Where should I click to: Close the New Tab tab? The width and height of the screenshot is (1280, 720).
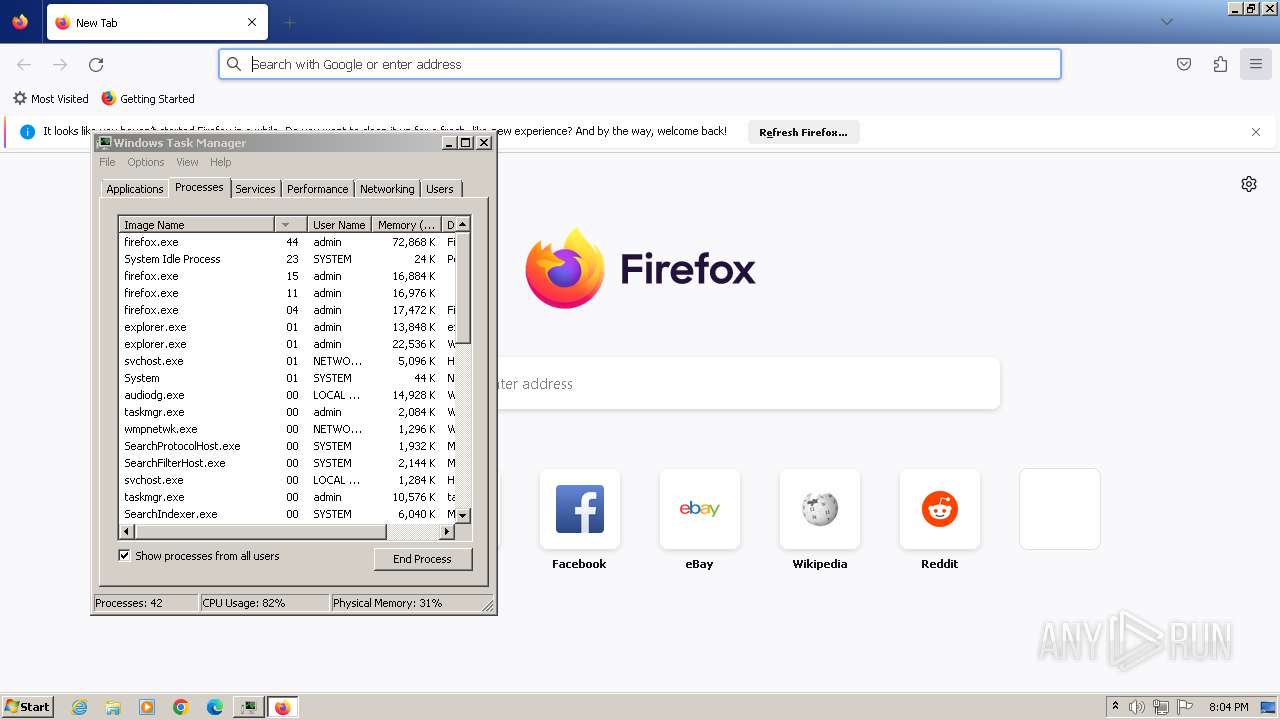[252, 22]
